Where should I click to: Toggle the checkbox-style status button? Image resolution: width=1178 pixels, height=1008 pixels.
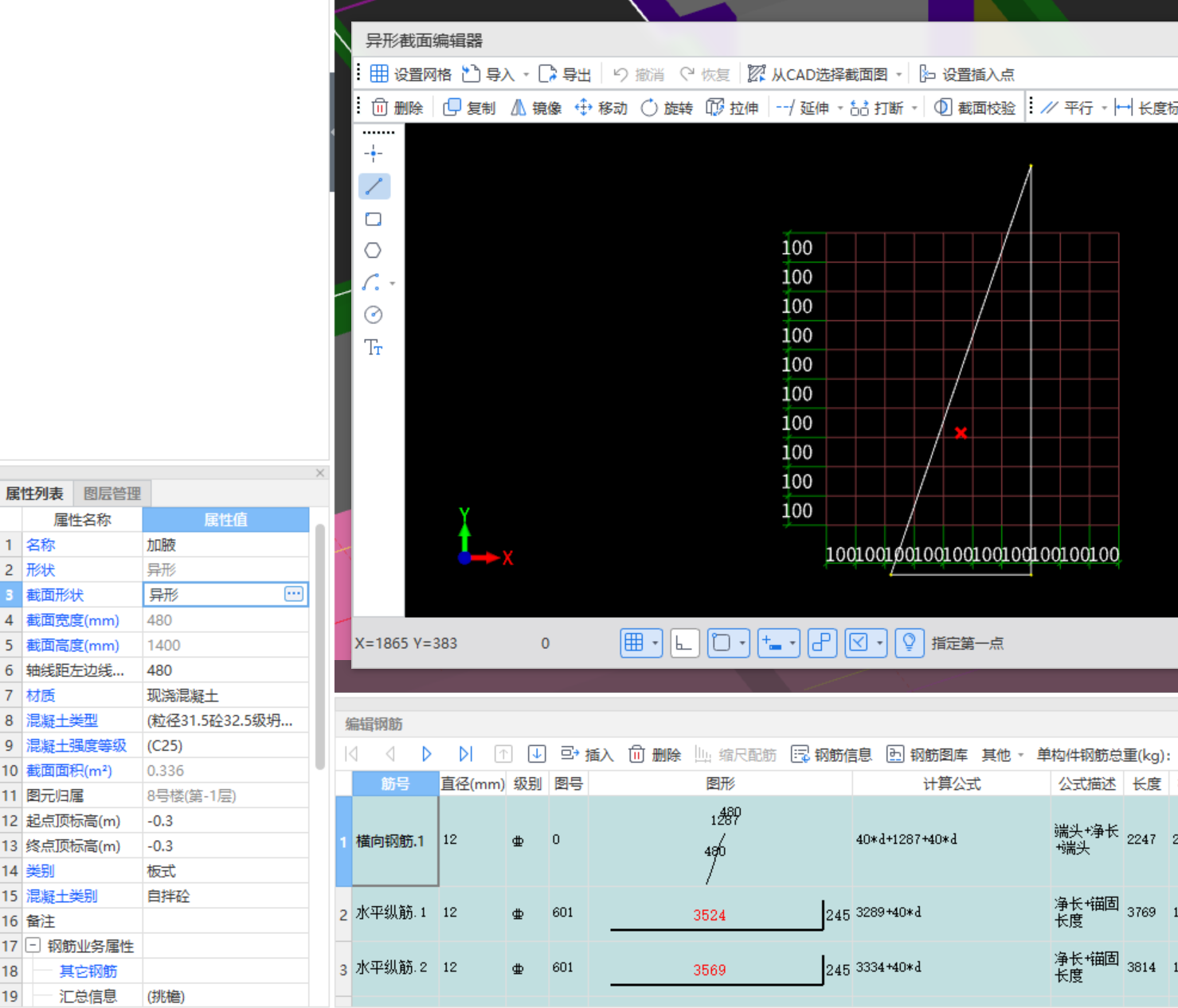tap(859, 643)
